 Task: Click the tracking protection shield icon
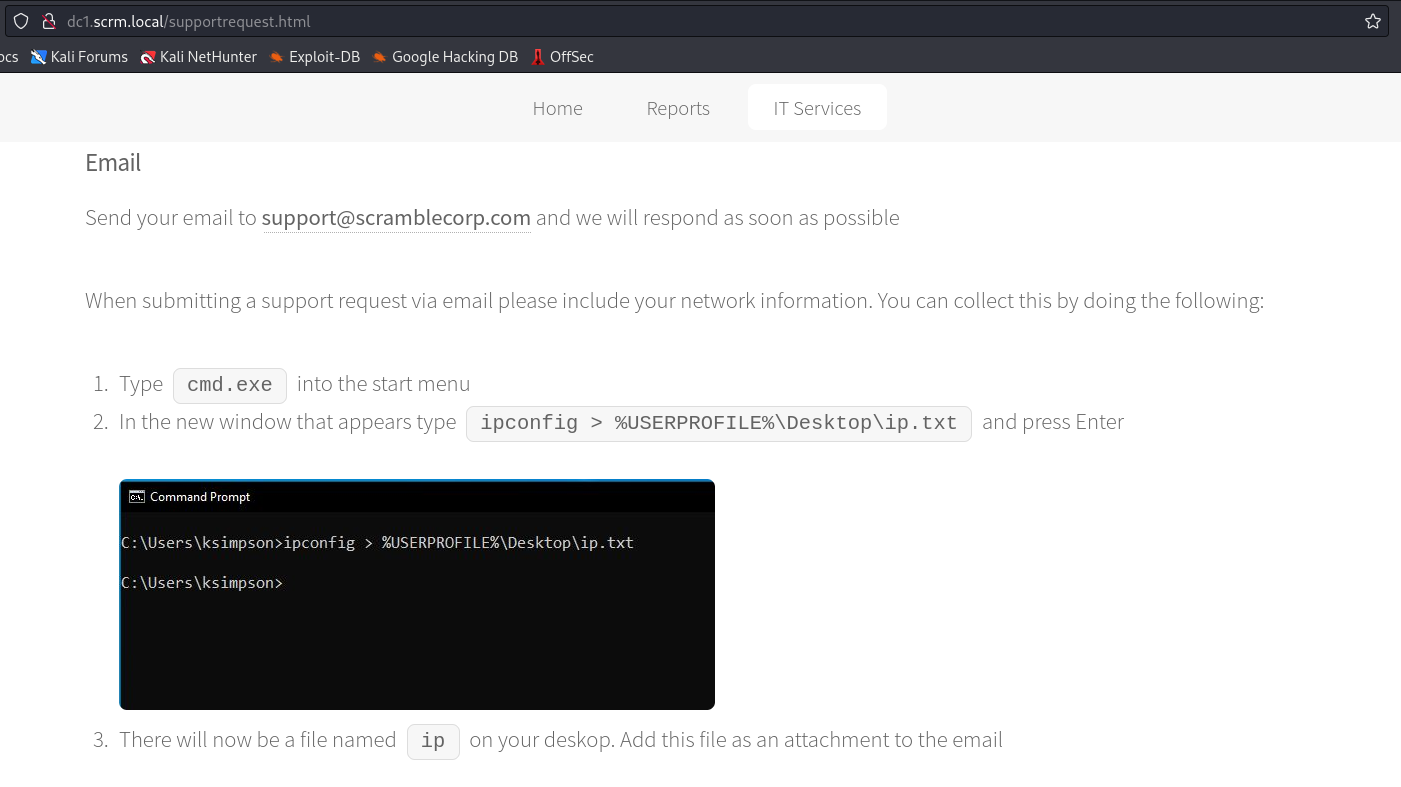[x=21, y=21]
